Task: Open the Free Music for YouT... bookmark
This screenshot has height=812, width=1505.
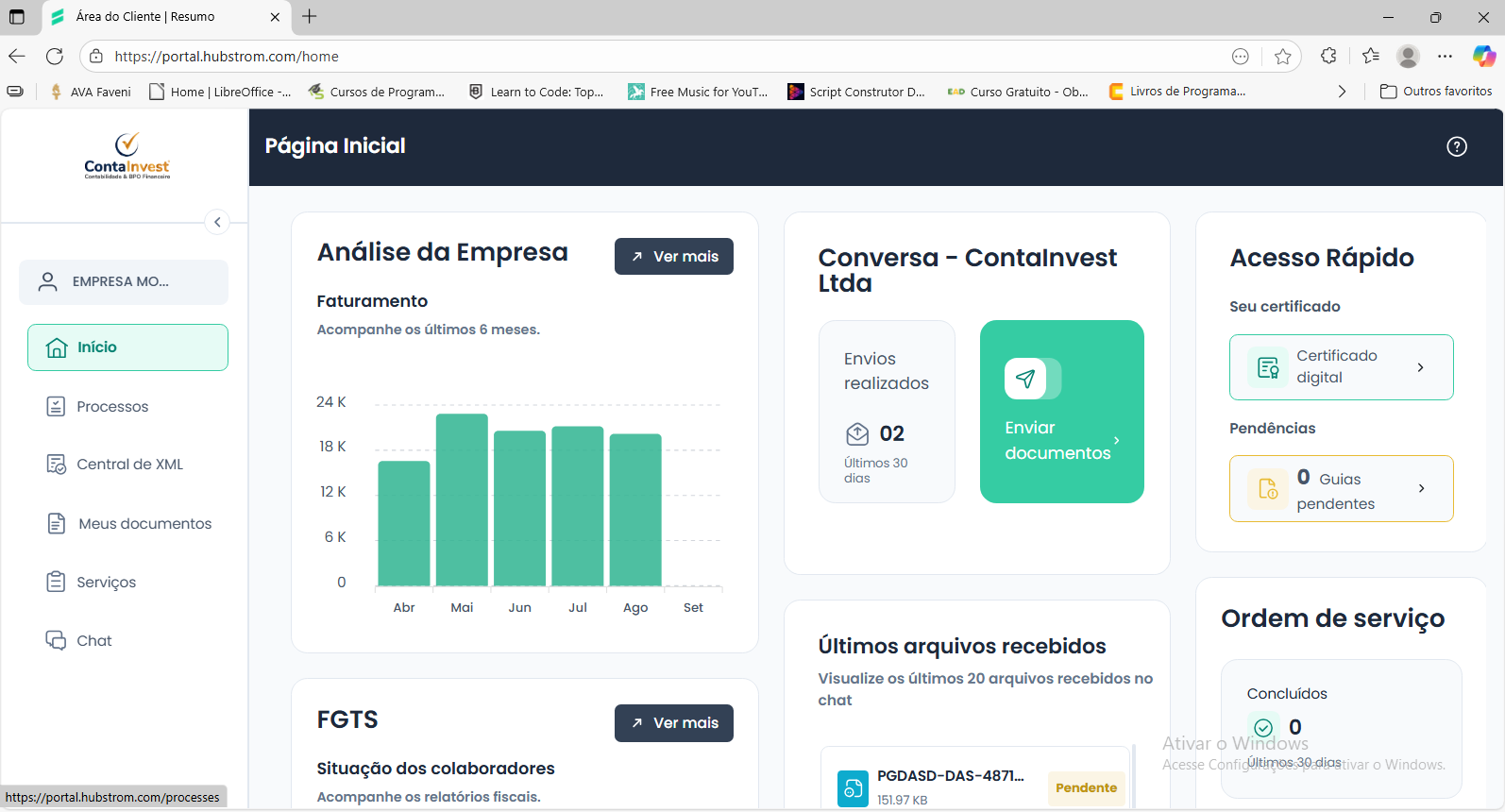Action: (x=698, y=92)
